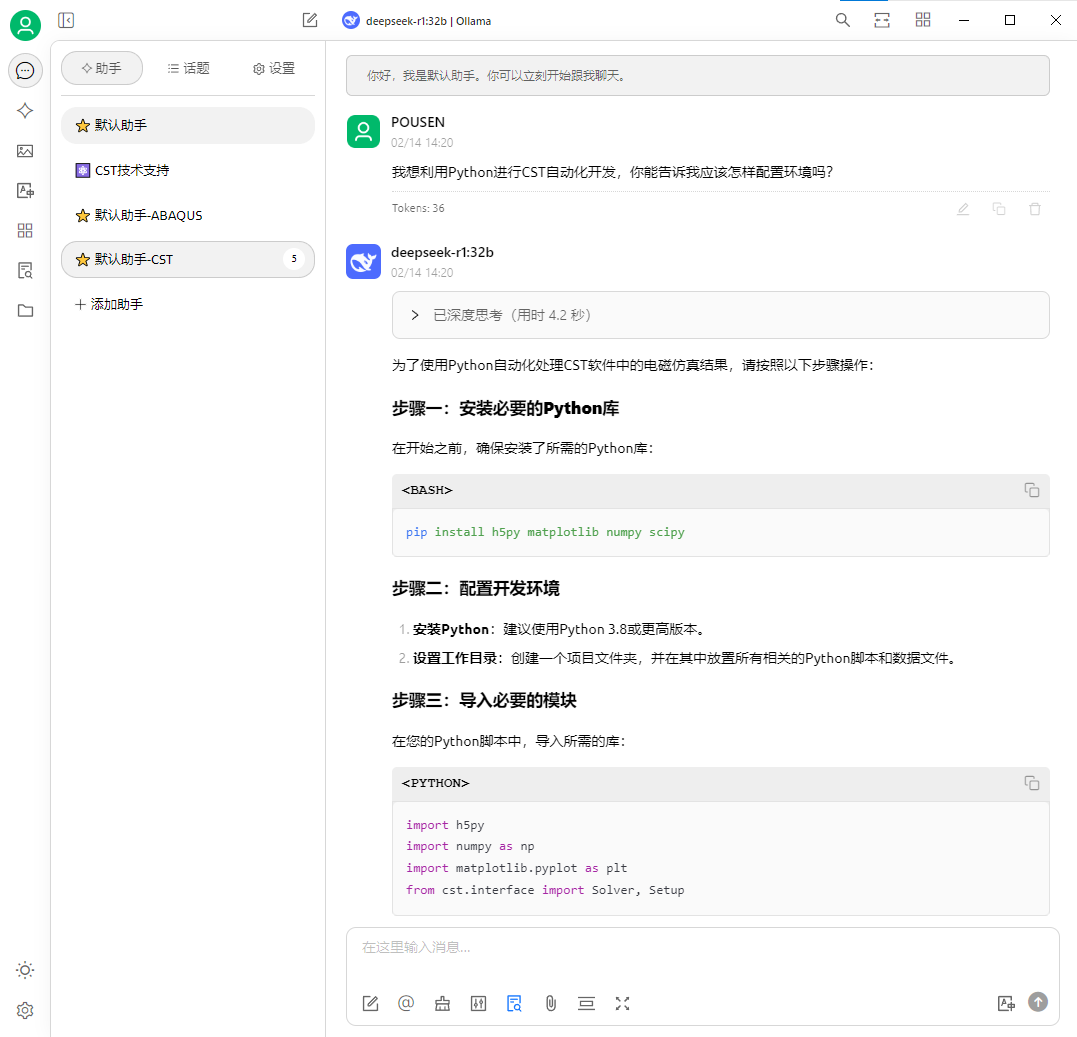The height and width of the screenshot is (1037, 1077).
Task: Toggle knowledge base in the input toolbar
Action: (x=514, y=1003)
